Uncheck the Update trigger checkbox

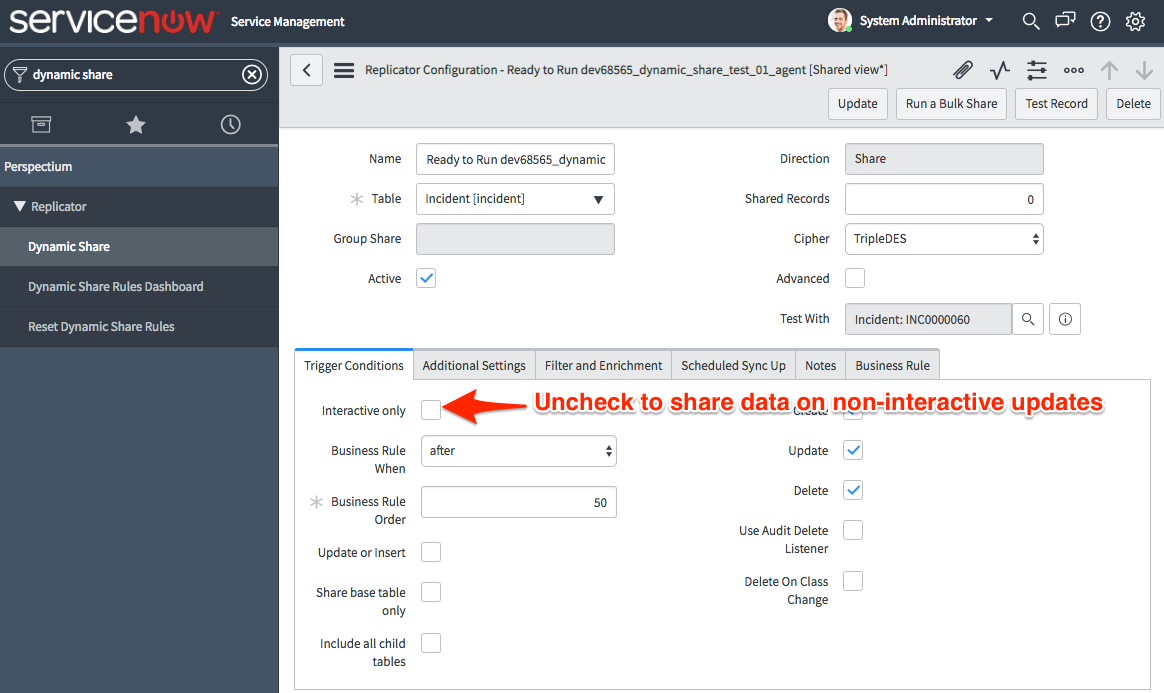click(x=853, y=450)
